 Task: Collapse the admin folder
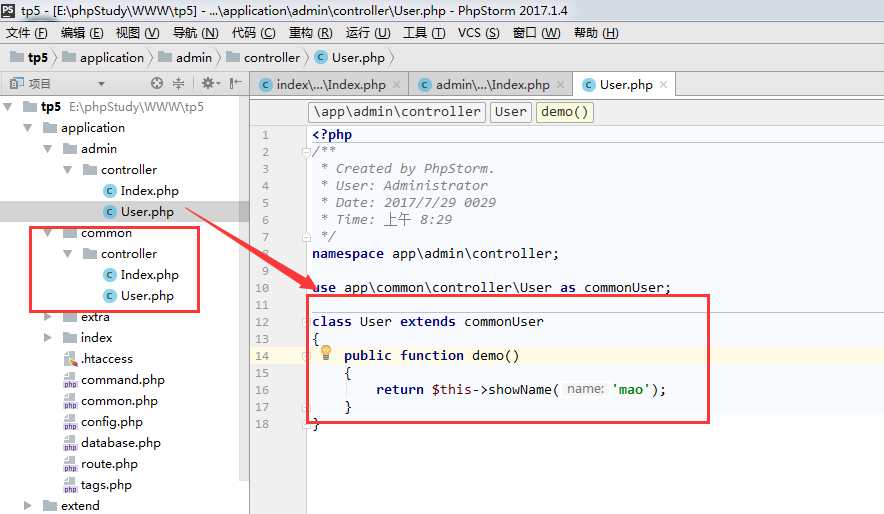click(48, 149)
